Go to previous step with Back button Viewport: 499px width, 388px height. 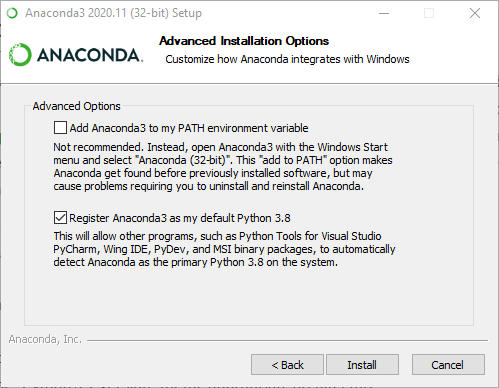pos(287,365)
